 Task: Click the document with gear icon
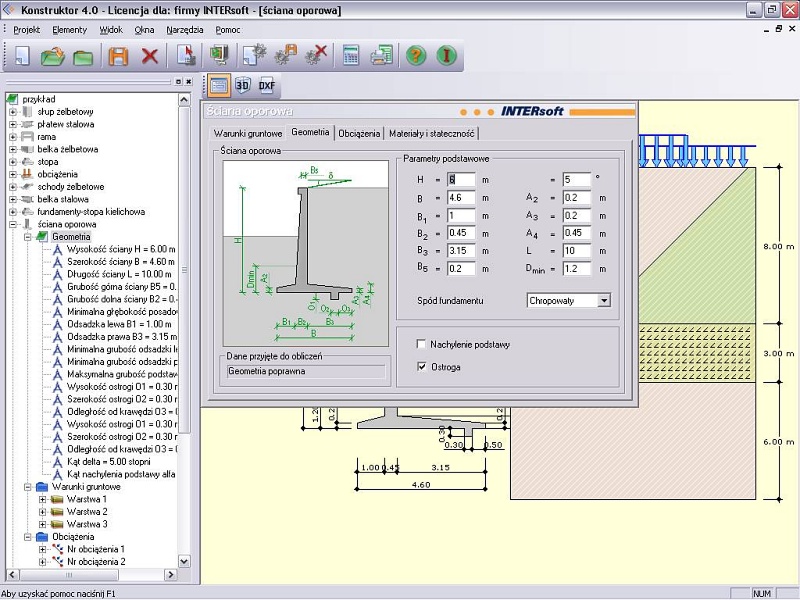pos(254,55)
